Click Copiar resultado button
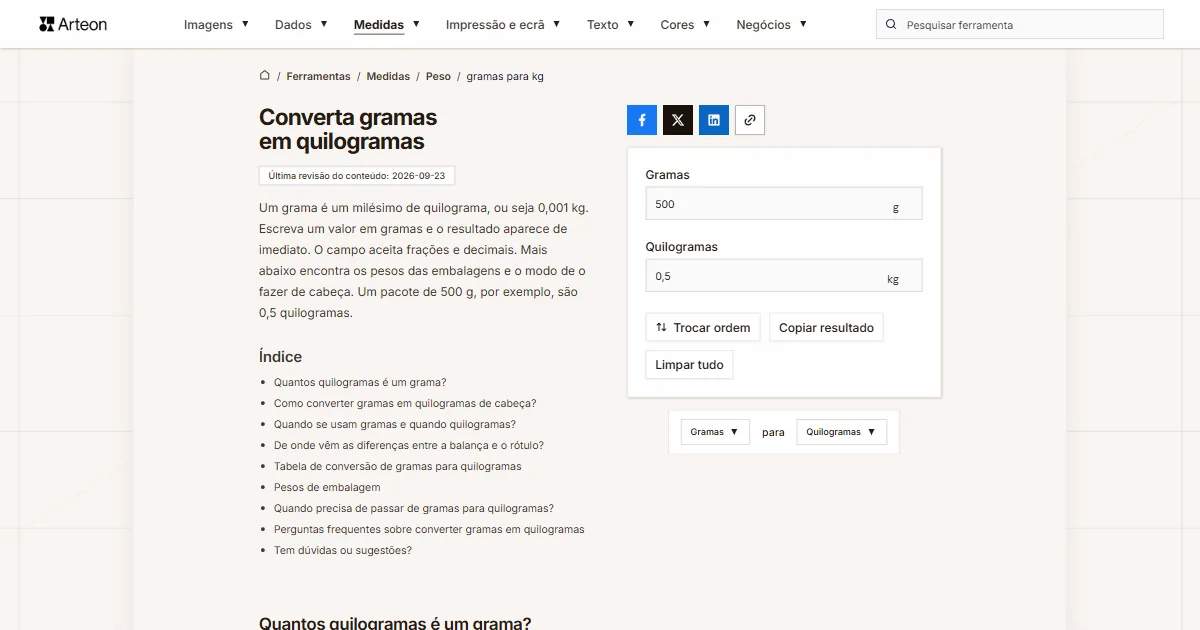This screenshot has width=1200, height=630. coord(826,327)
